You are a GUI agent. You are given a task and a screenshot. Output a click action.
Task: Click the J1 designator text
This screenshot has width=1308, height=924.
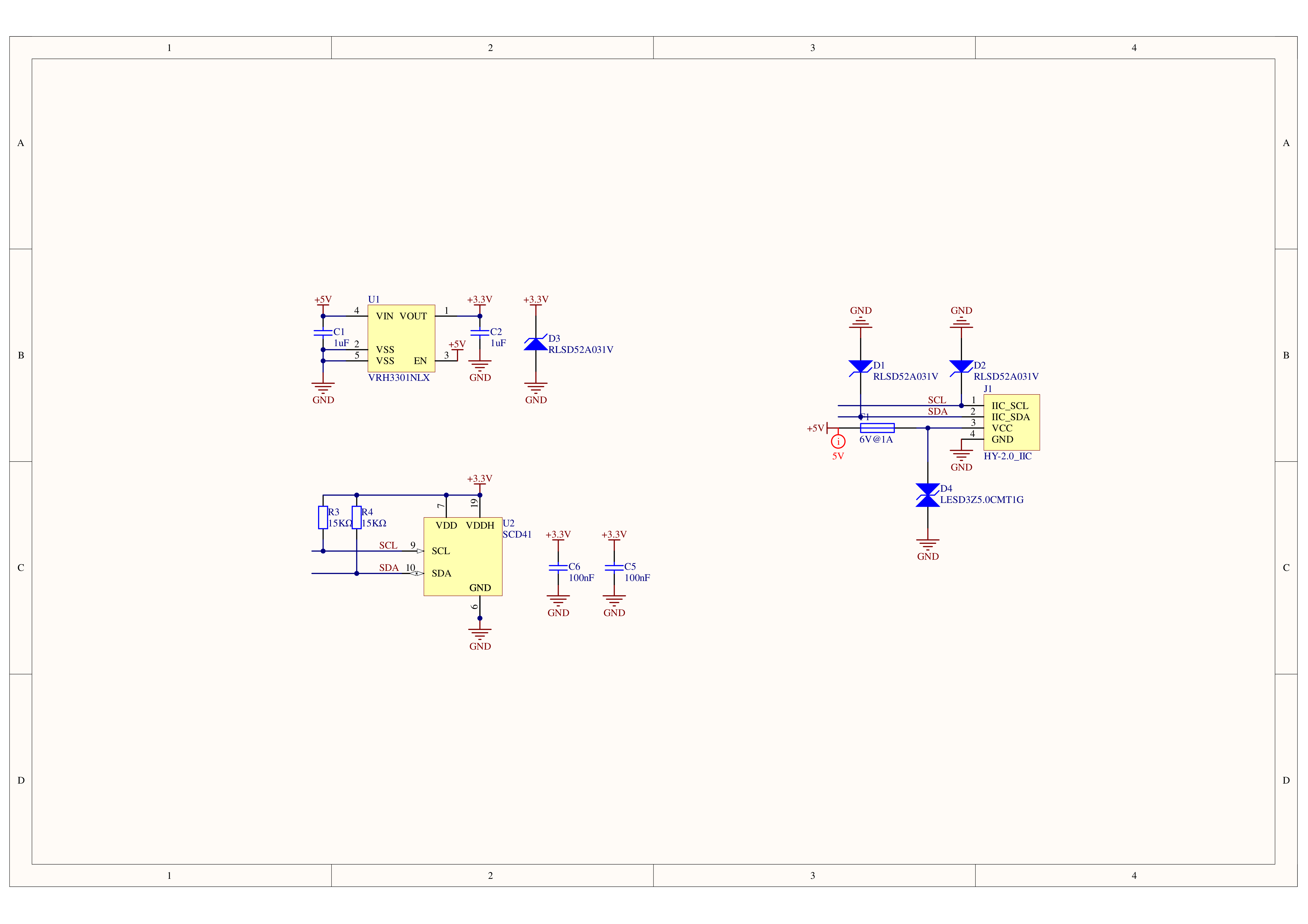click(988, 388)
